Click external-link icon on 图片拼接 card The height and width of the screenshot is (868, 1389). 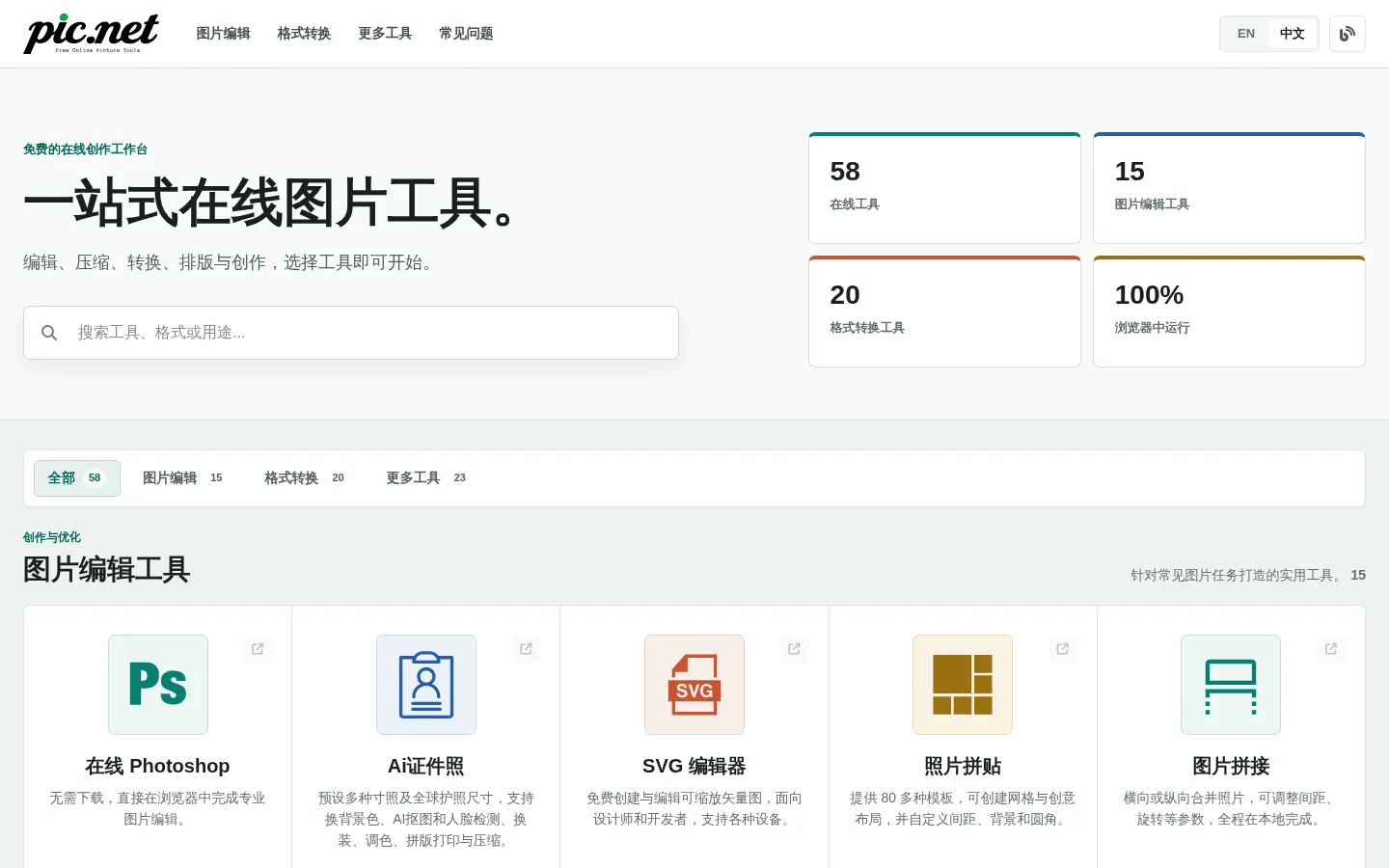1331,649
